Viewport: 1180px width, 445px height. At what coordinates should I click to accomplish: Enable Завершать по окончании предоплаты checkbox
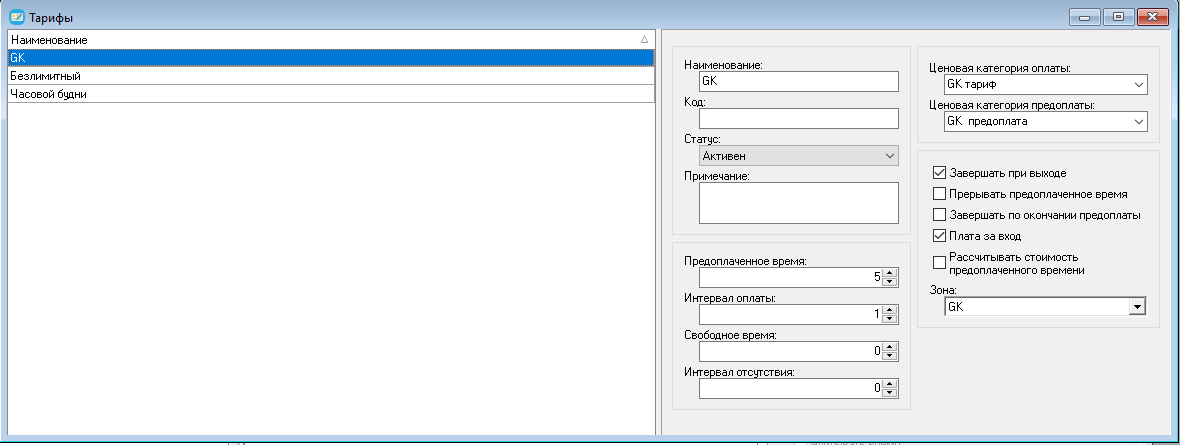pyautogui.click(x=939, y=215)
